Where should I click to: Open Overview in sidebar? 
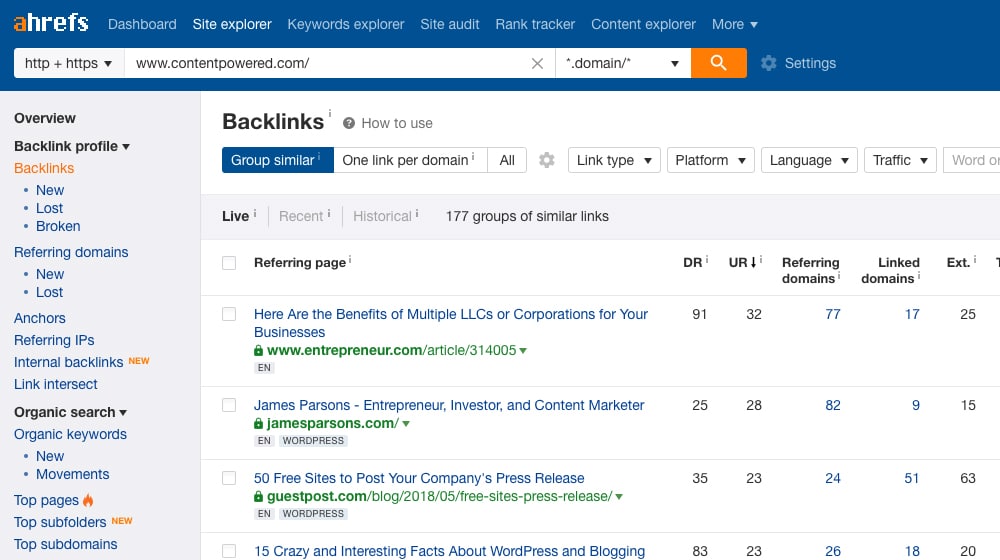pyautogui.click(x=45, y=118)
